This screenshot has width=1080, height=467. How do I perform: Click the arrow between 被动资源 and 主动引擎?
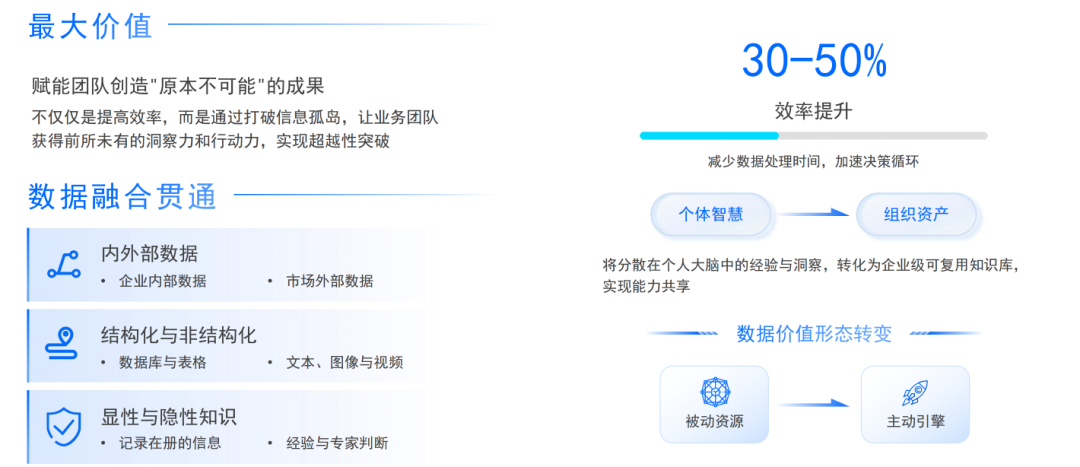pos(814,404)
